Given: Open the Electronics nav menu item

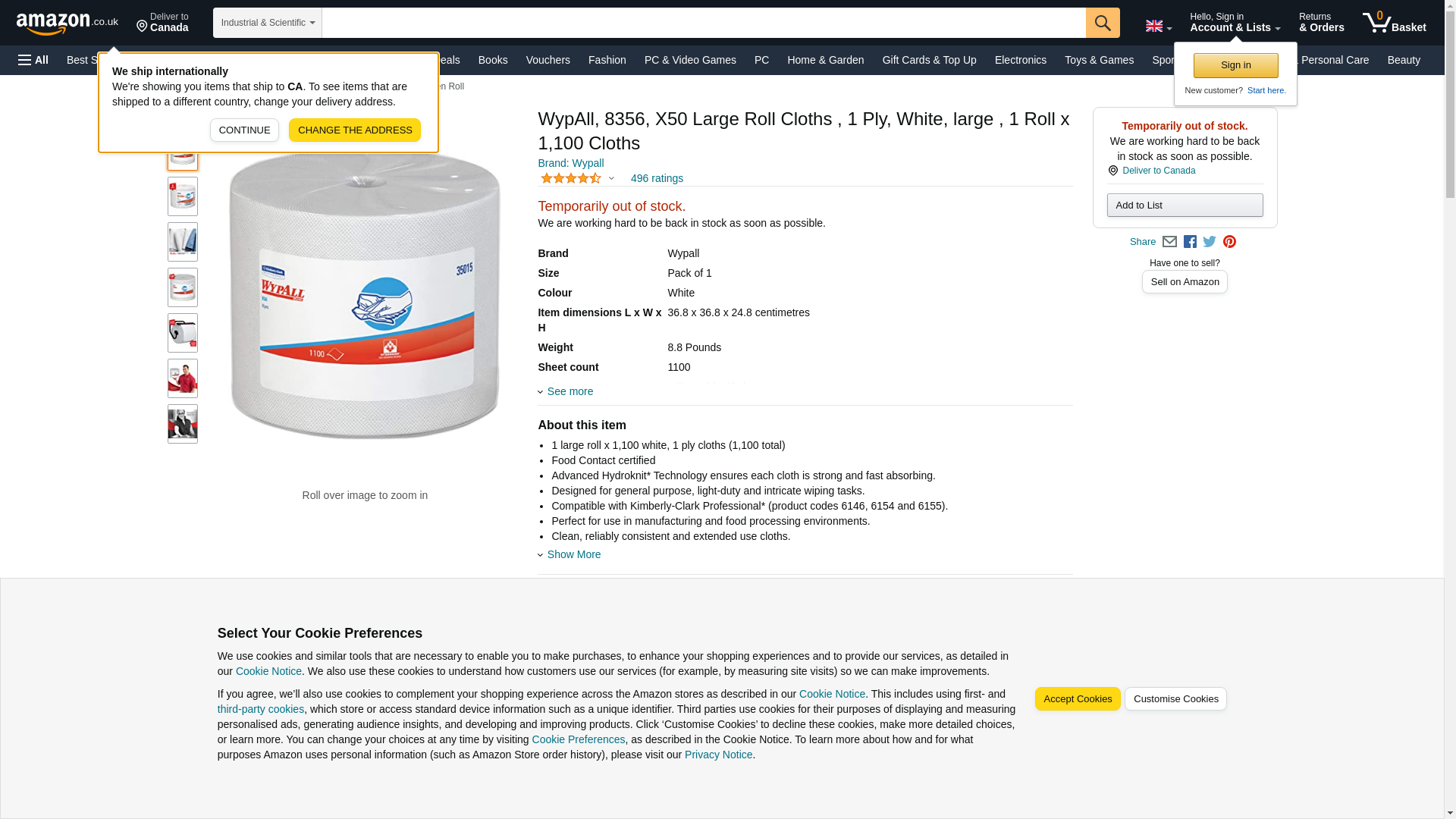Looking at the screenshot, I should [x=1020, y=60].
